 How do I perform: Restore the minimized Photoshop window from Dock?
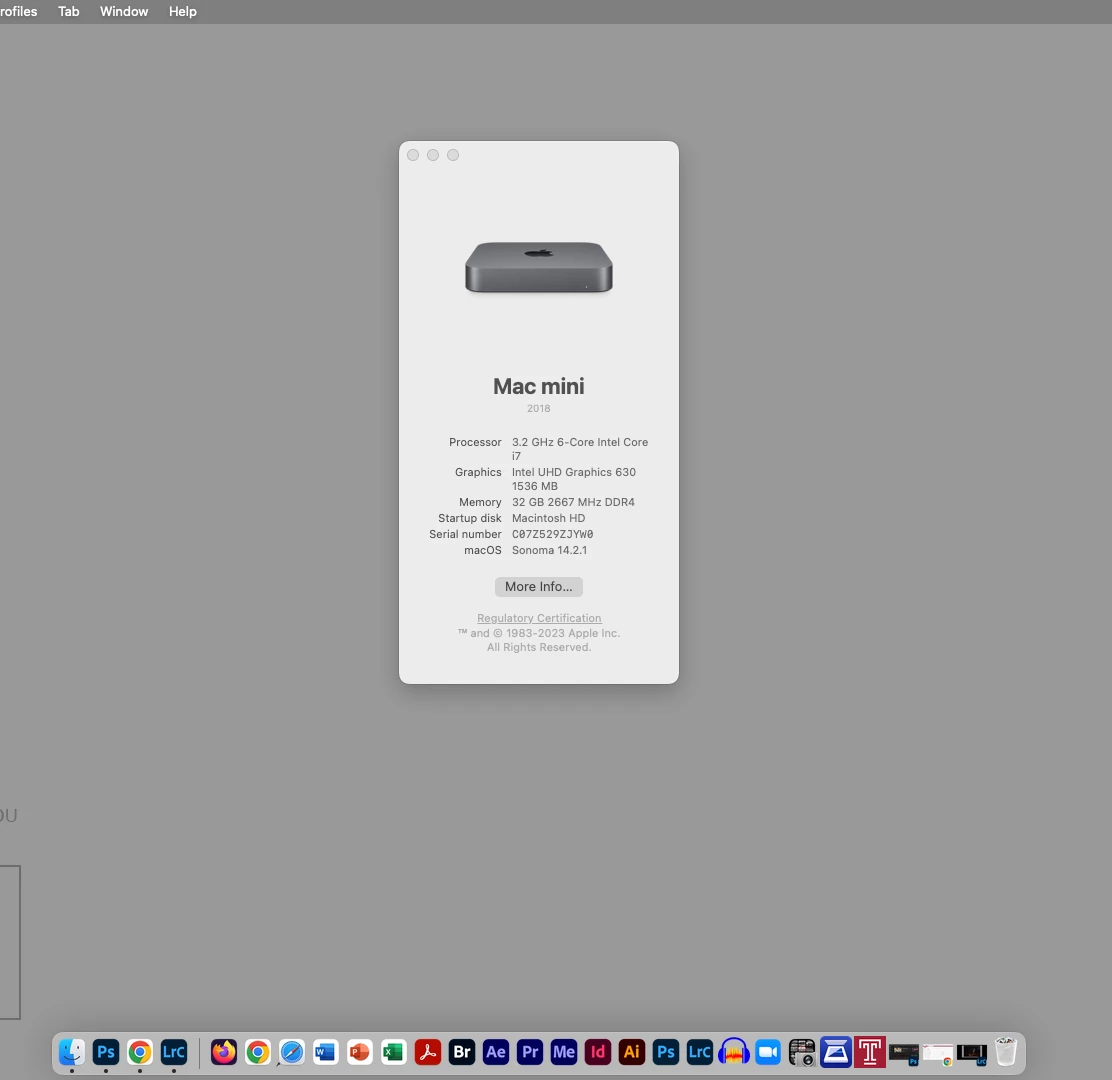tap(904, 1054)
